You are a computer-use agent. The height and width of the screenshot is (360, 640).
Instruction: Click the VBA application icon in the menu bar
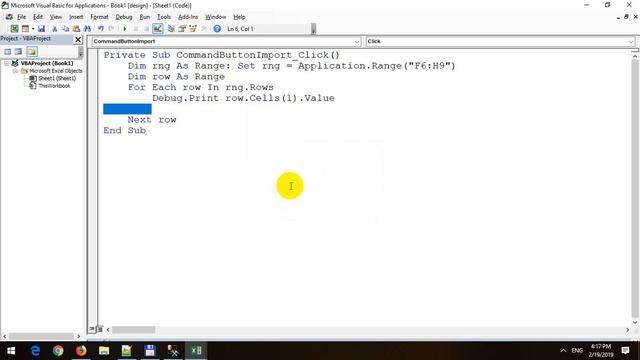tap(9, 17)
